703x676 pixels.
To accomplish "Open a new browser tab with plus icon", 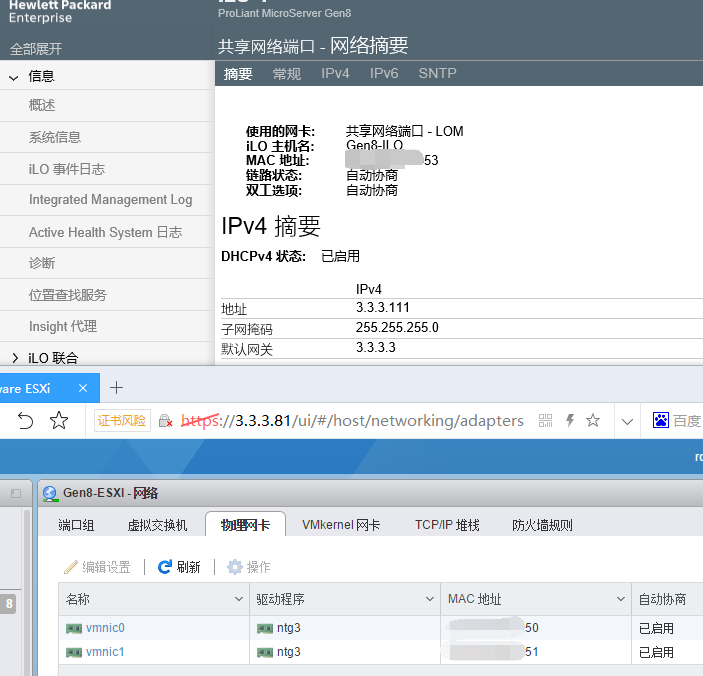I will pos(117,388).
